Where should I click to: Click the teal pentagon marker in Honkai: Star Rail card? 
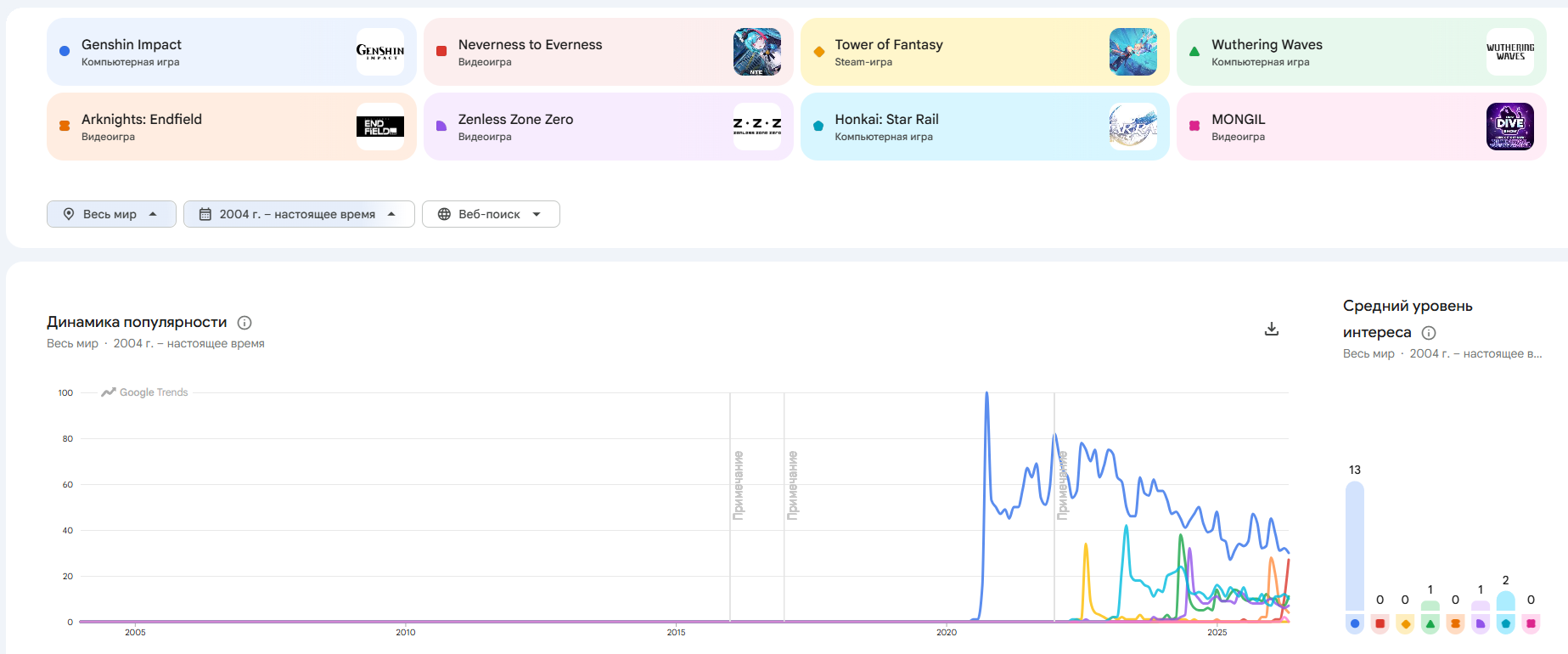818,126
